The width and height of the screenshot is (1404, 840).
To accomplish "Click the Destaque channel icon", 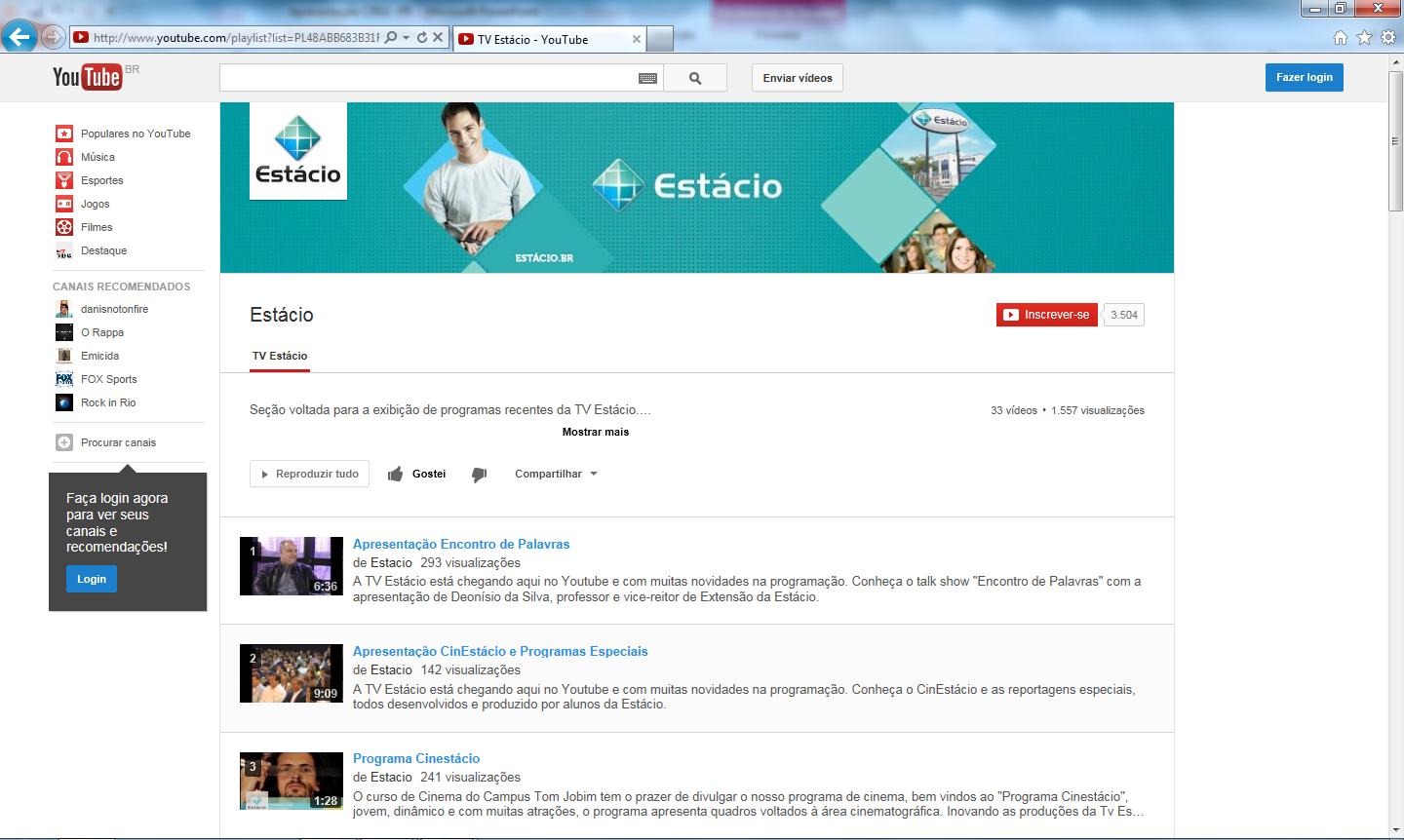I will [64, 250].
